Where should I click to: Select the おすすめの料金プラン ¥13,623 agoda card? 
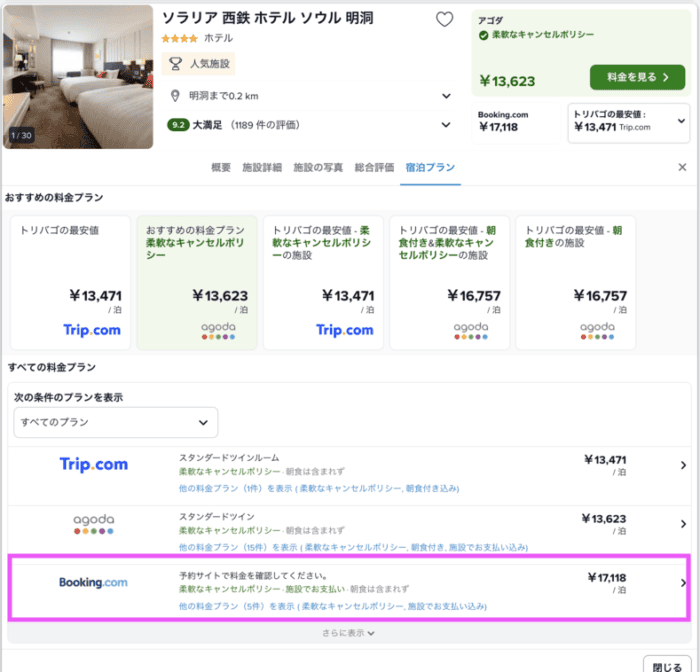197,283
